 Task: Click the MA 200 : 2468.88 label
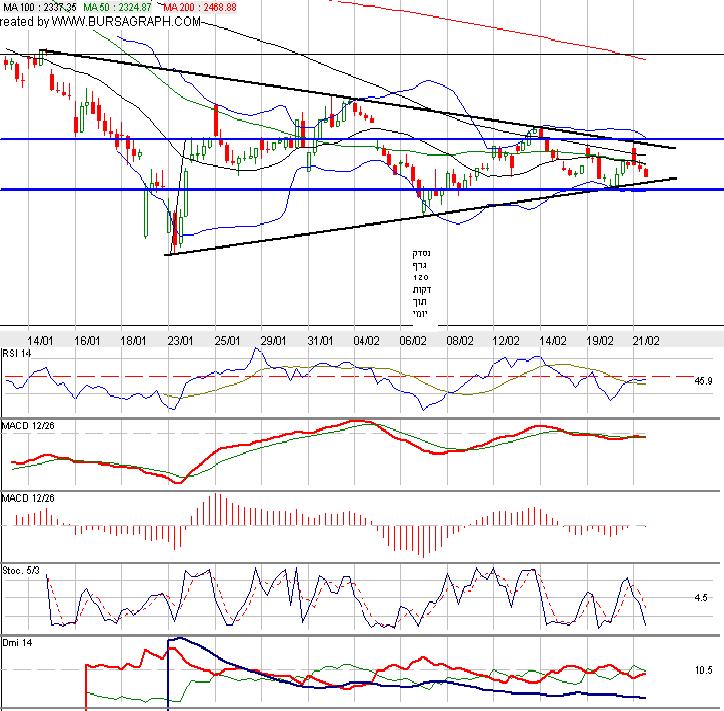(x=200, y=7)
